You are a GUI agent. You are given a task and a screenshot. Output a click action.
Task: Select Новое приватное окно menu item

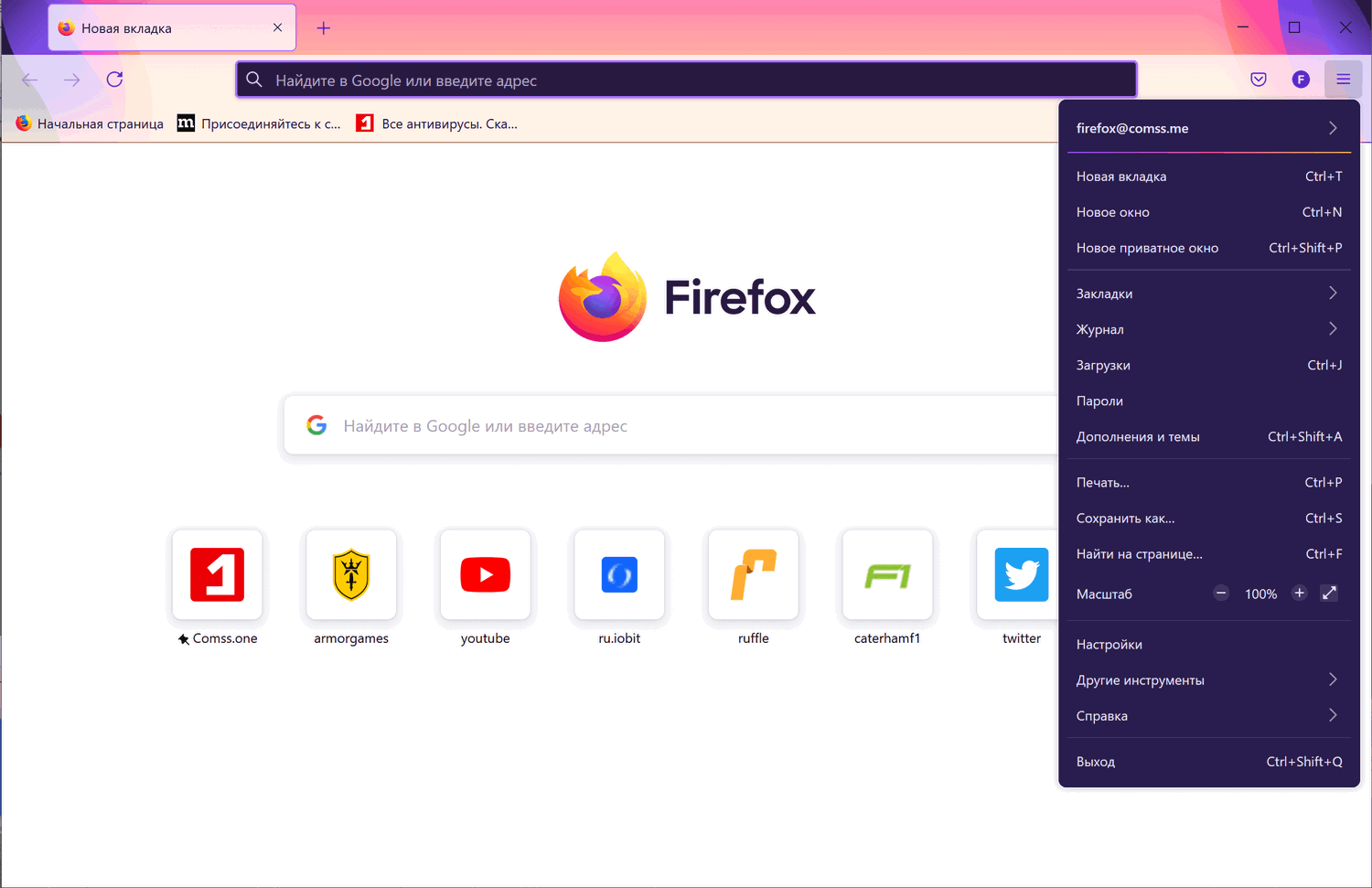[x=1209, y=248]
